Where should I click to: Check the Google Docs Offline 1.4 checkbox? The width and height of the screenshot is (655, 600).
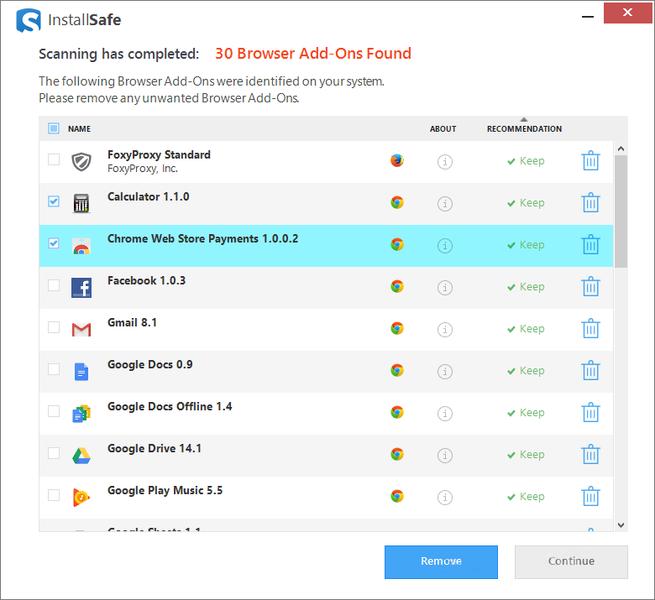53,411
